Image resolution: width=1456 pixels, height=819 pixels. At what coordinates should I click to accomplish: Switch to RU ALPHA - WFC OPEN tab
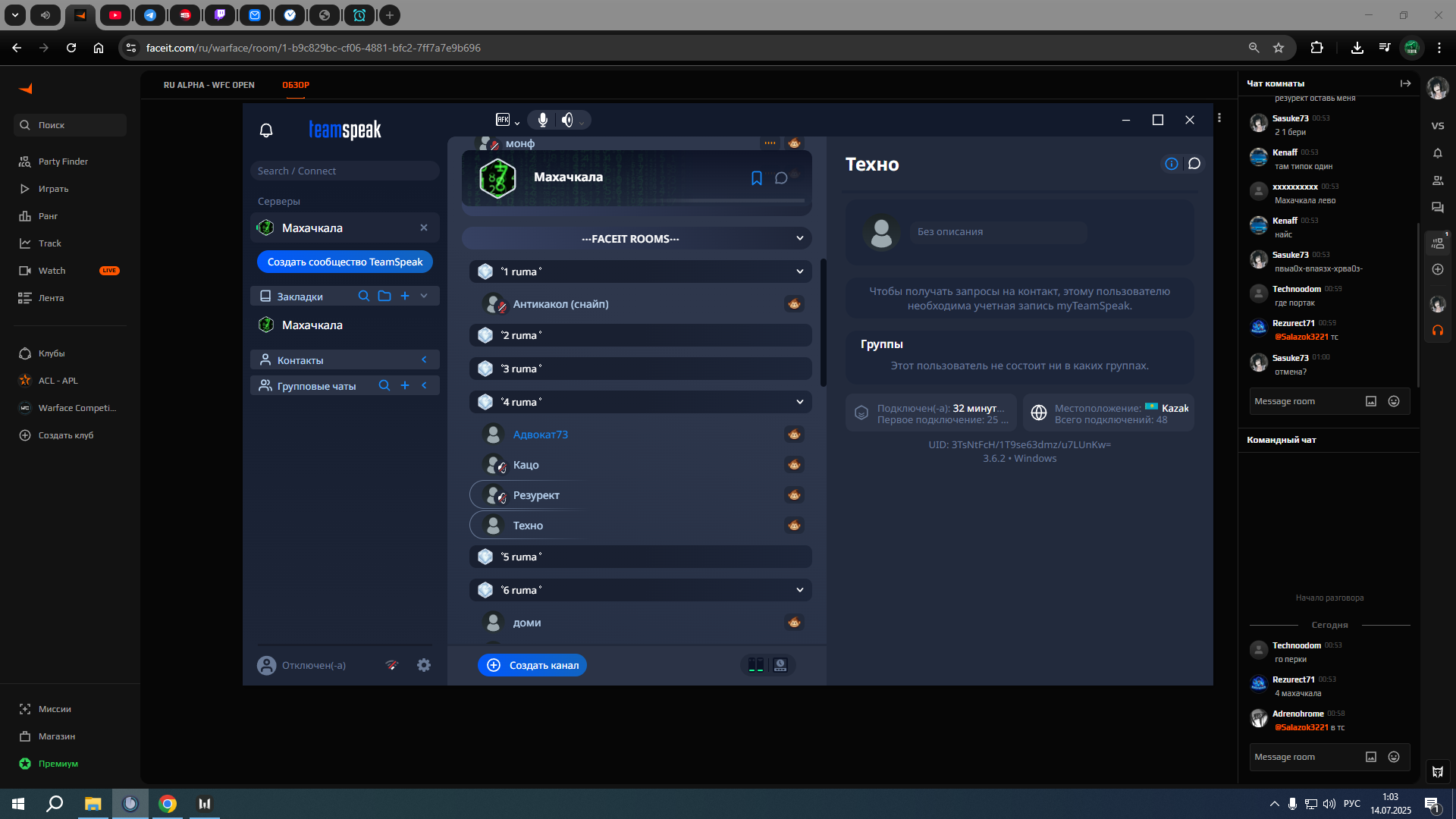coord(209,85)
